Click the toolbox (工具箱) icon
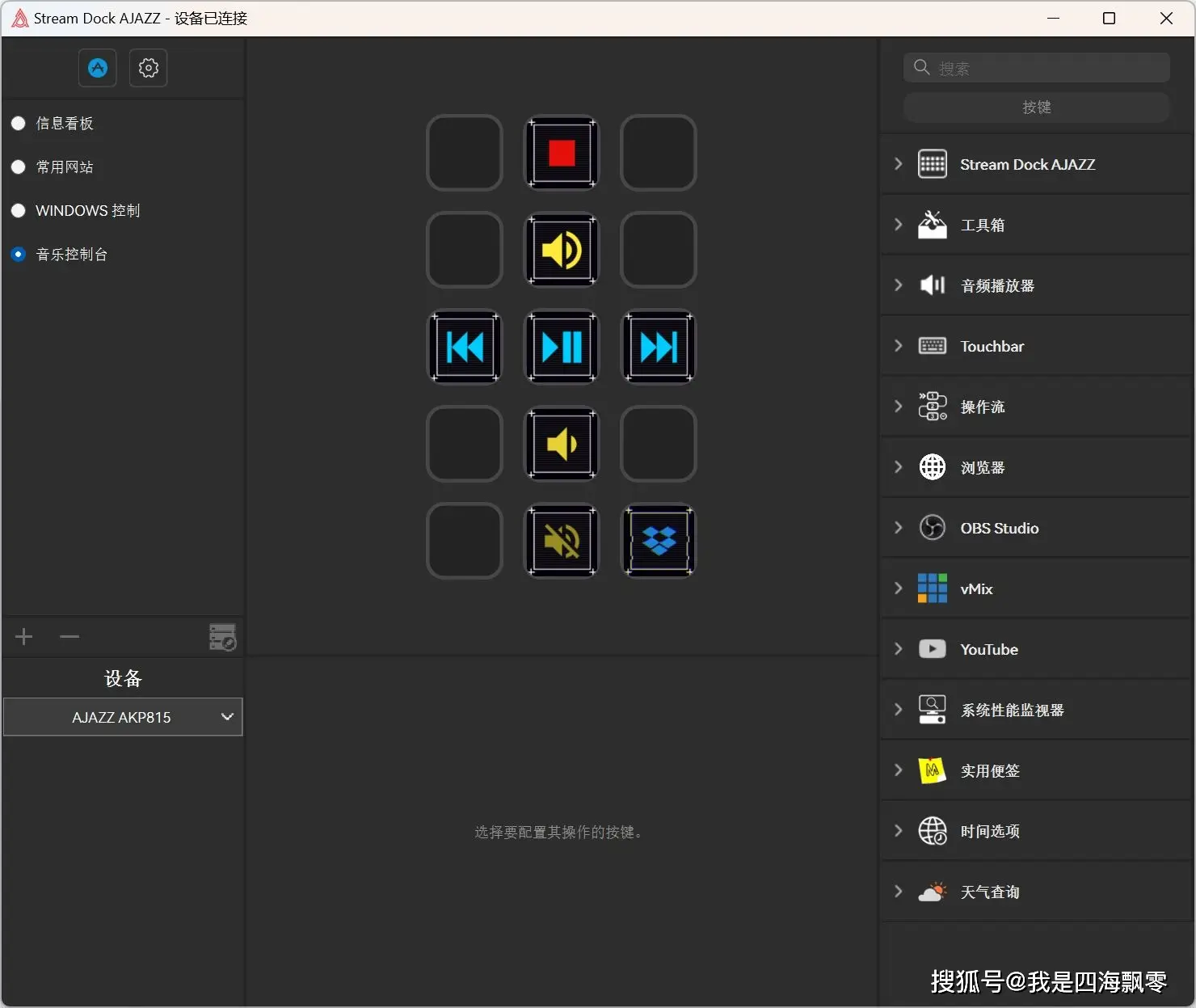This screenshot has height=1008, width=1196. pos(933,225)
